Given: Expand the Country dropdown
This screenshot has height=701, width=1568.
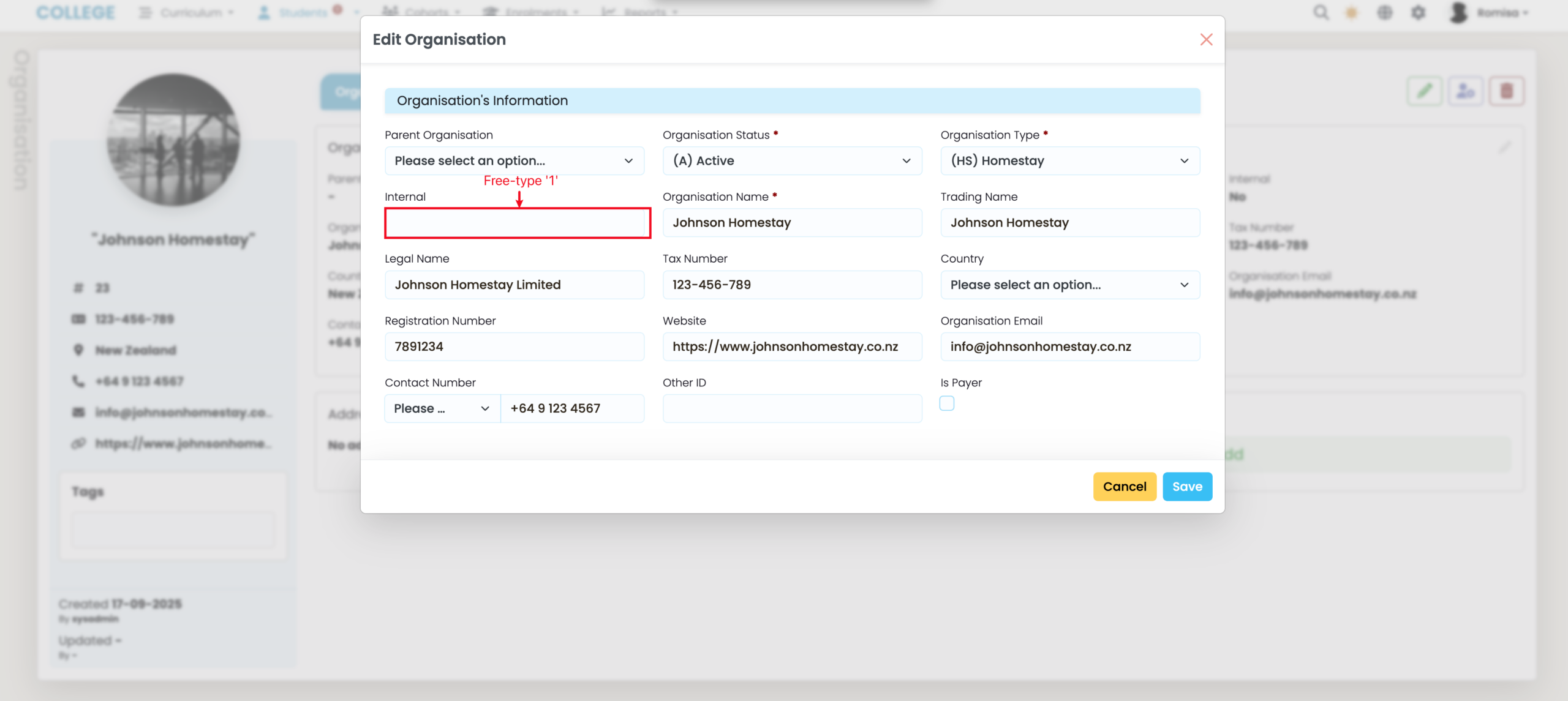Looking at the screenshot, I should 1069,285.
